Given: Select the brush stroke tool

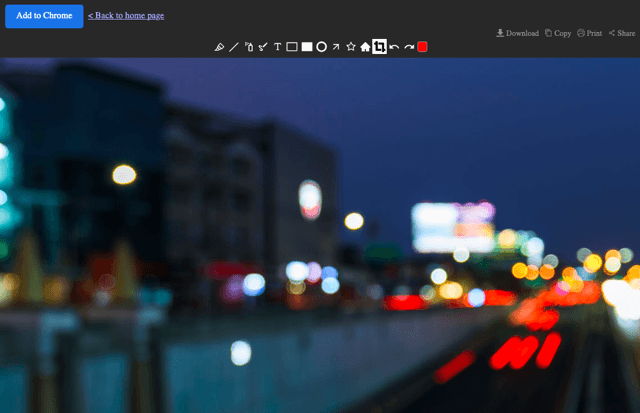Looking at the screenshot, I should pyautogui.click(x=263, y=47).
